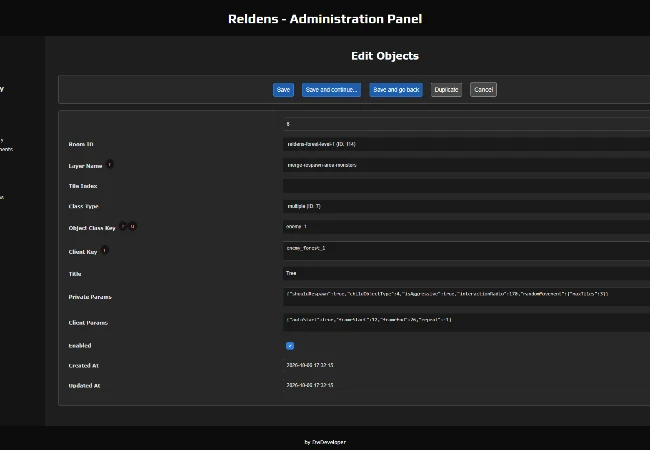Click the Room ID label

click(81, 144)
